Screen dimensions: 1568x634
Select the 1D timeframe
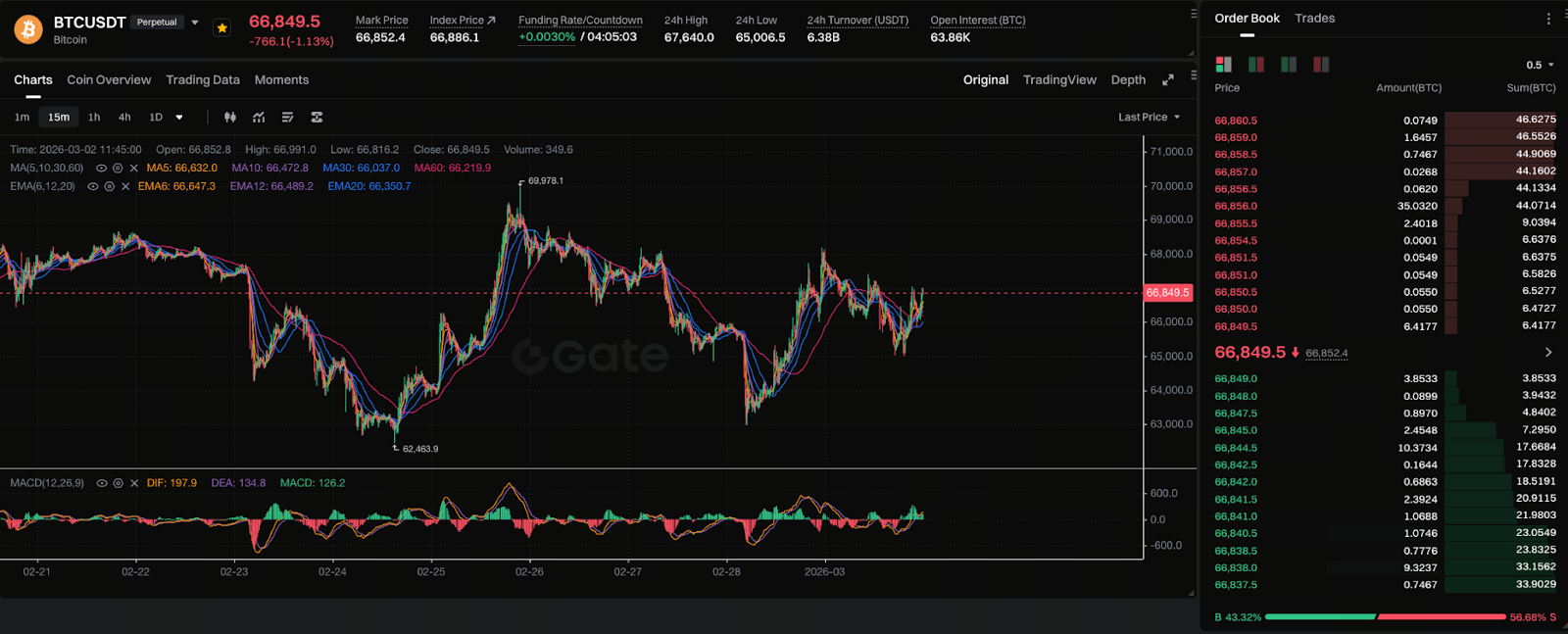point(156,118)
